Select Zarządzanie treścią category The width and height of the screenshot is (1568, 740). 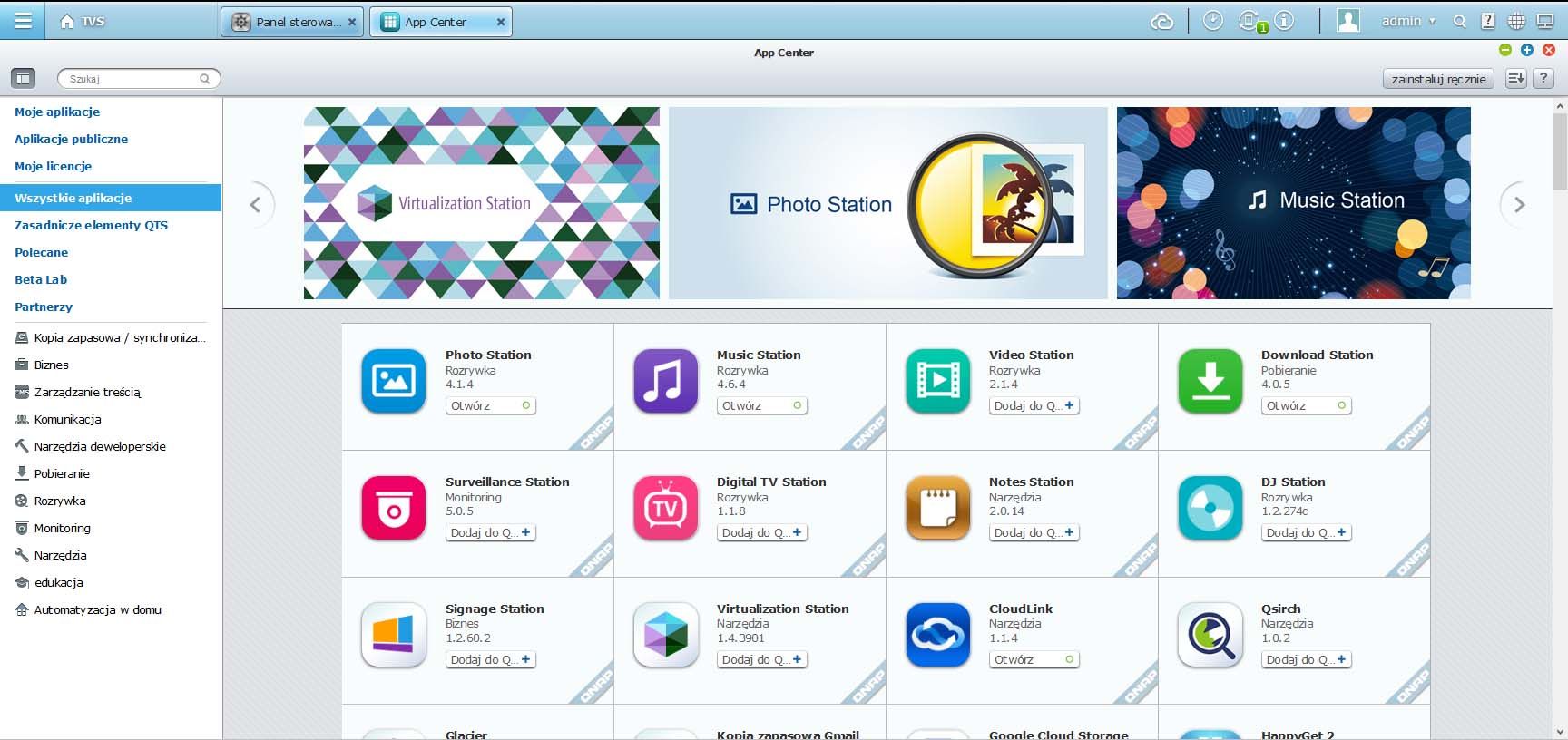coord(78,392)
